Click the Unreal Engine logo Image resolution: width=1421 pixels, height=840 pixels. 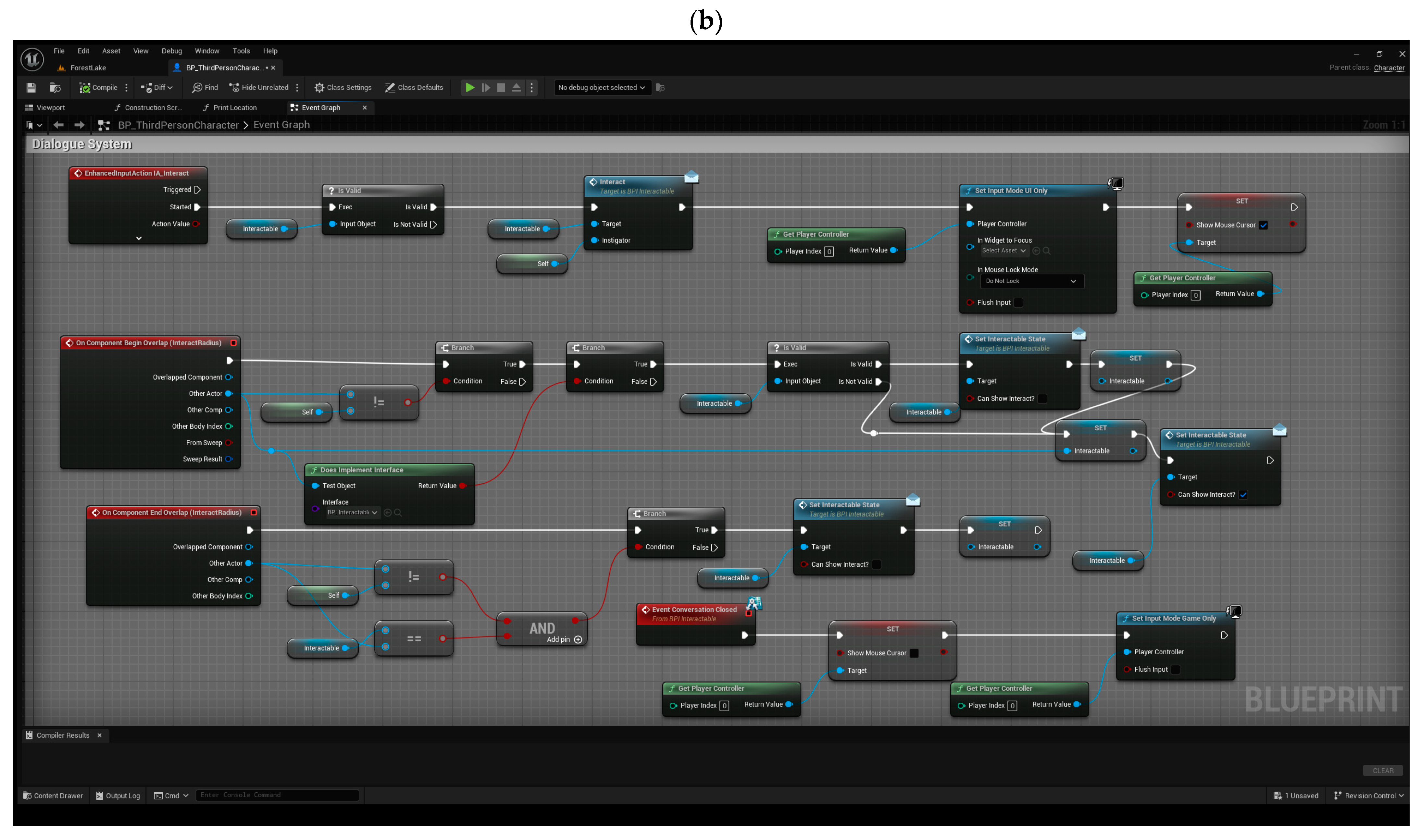coord(32,59)
